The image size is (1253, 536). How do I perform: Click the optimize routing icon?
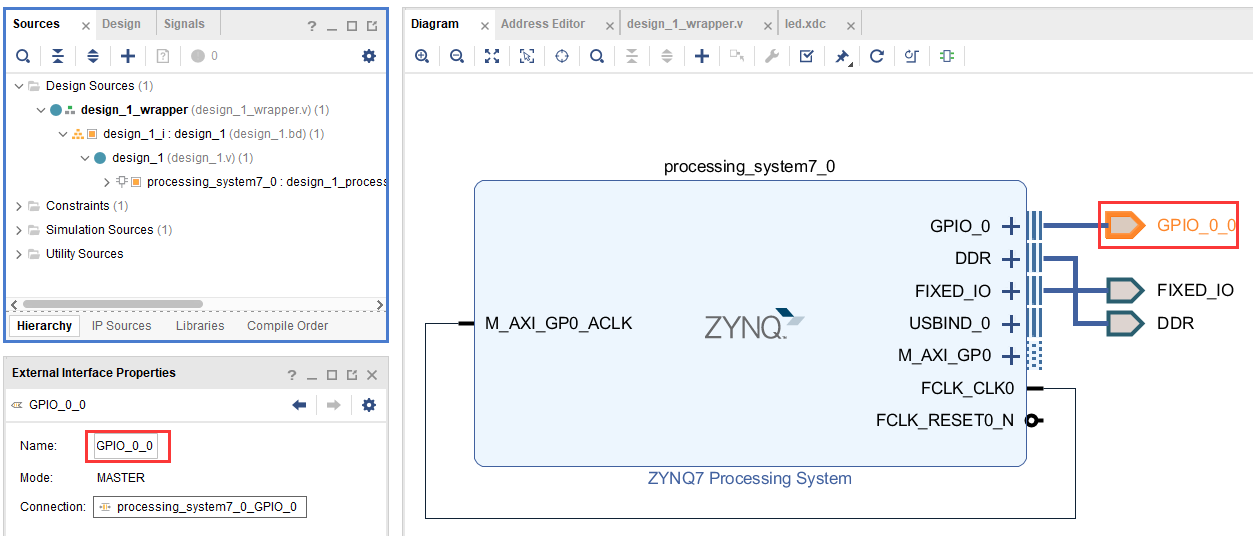(x=912, y=57)
